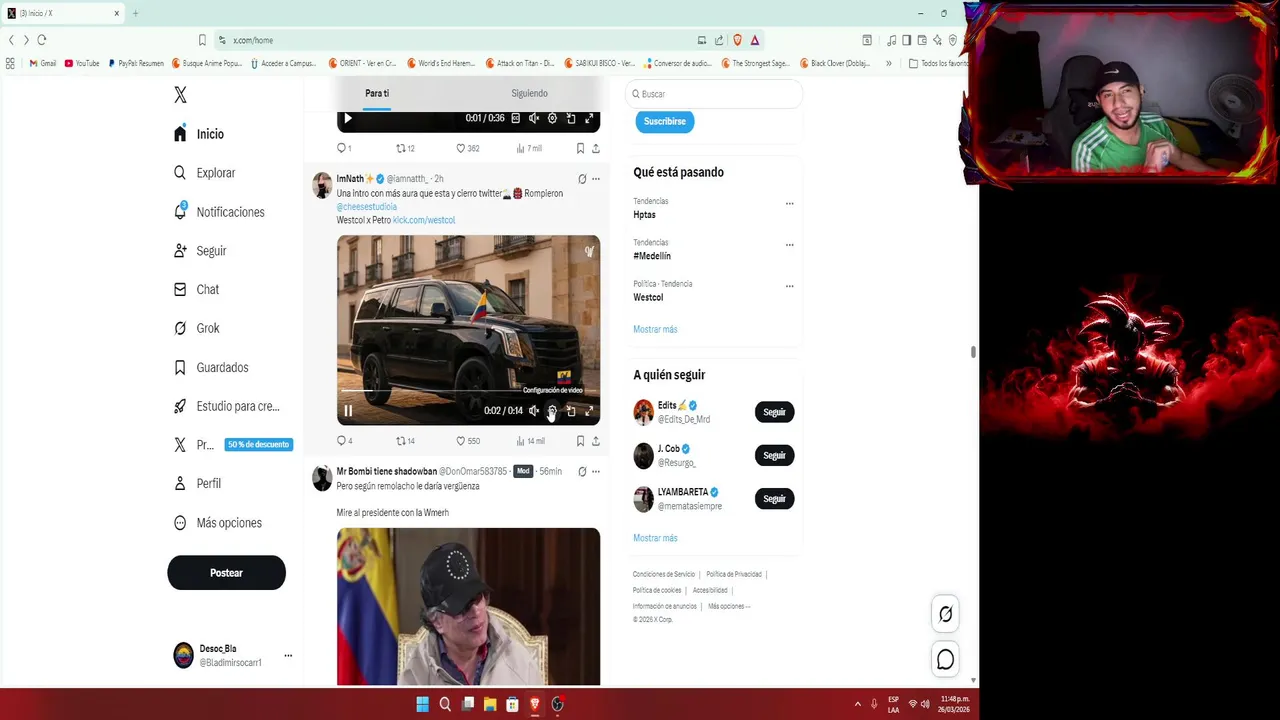Open options for the Hptas trend

point(789,203)
